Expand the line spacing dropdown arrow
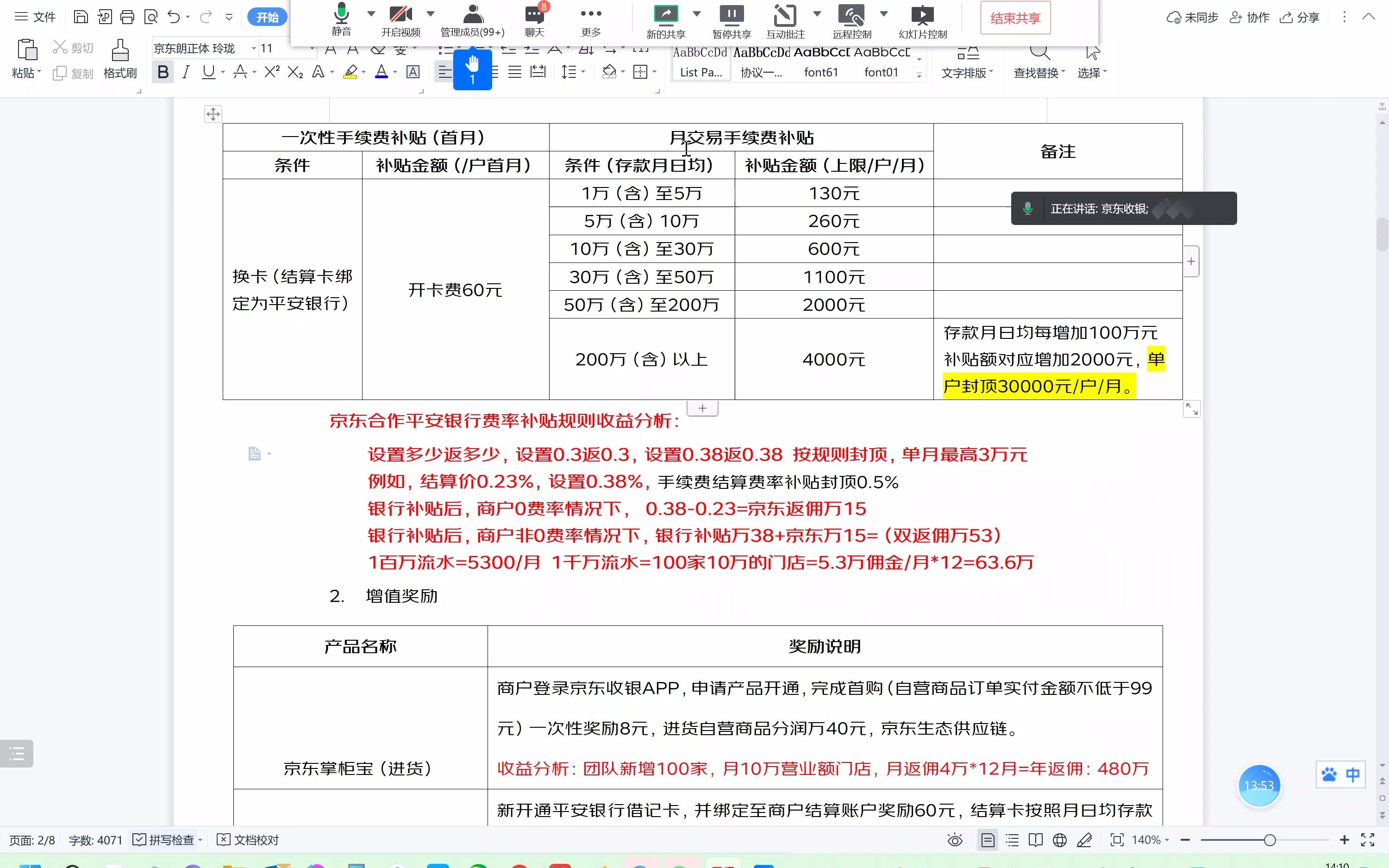This screenshot has width=1389, height=868. (583, 72)
